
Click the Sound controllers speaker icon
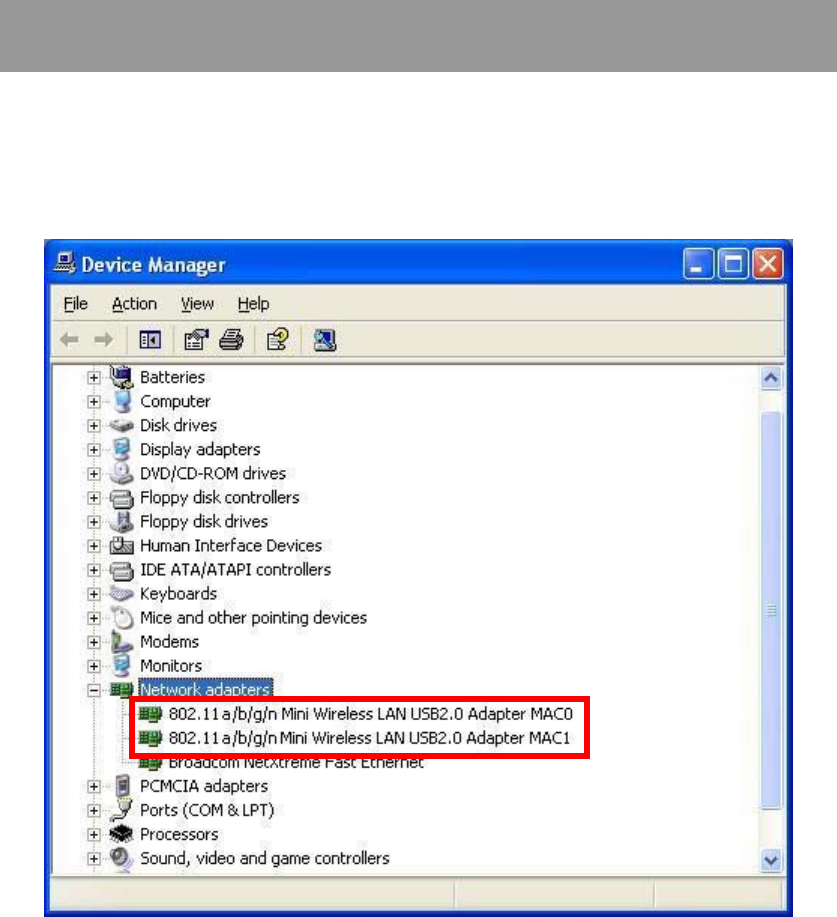(122, 859)
